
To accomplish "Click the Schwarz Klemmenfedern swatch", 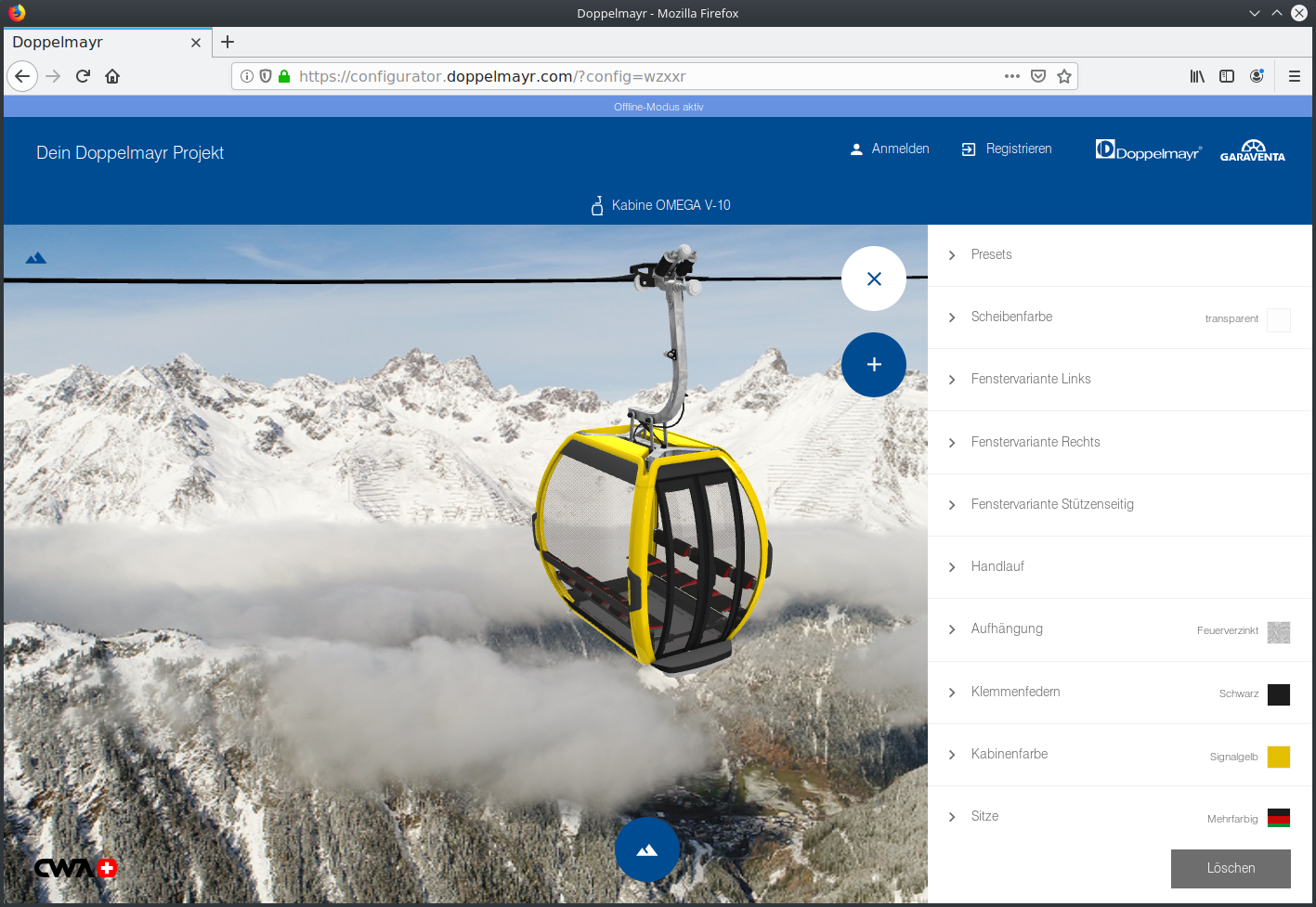I will click(x=1279, y=694).
